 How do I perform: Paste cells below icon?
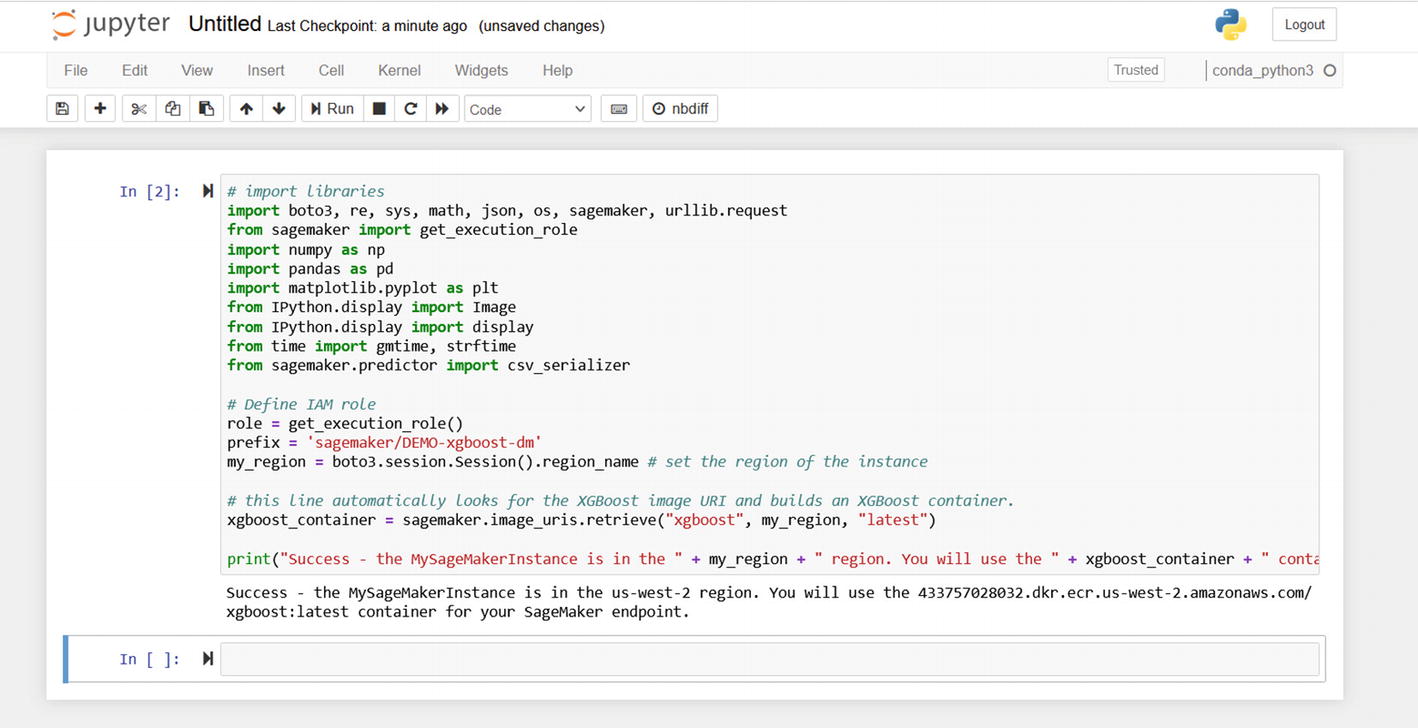click(x=206, y=109)
